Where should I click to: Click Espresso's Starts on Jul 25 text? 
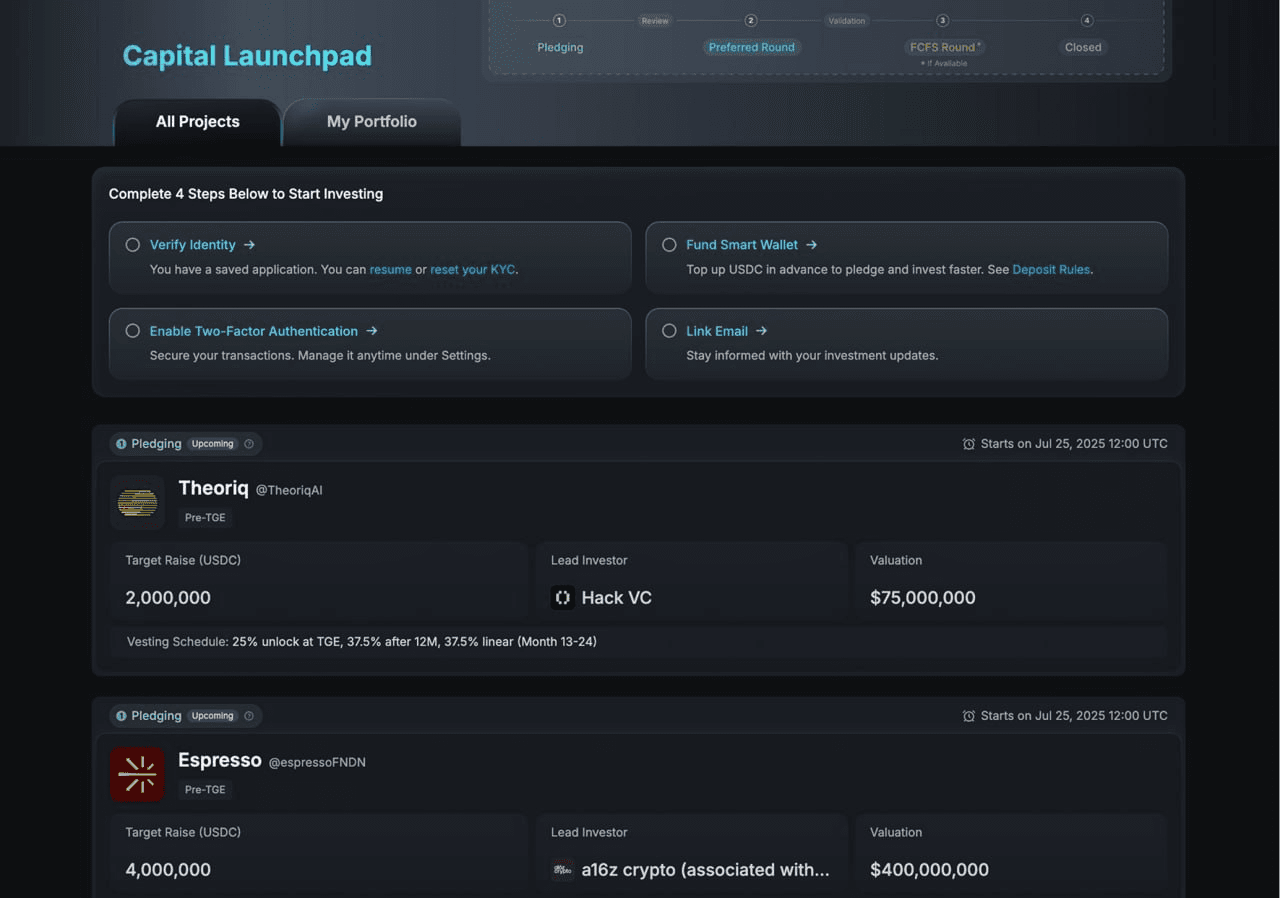(x=1074, y=716)
